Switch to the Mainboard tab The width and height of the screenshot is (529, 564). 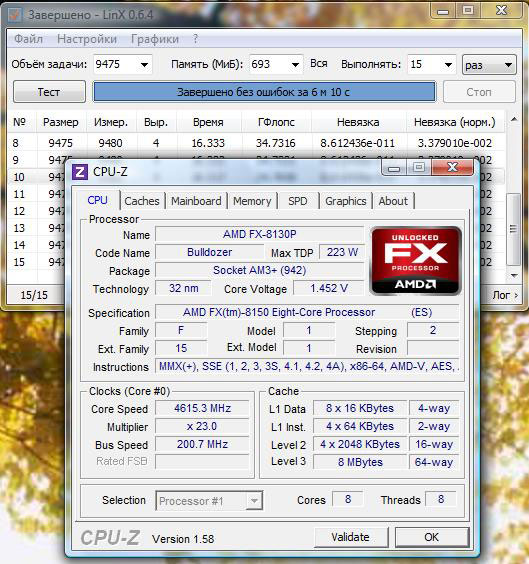tap(196, 201)
